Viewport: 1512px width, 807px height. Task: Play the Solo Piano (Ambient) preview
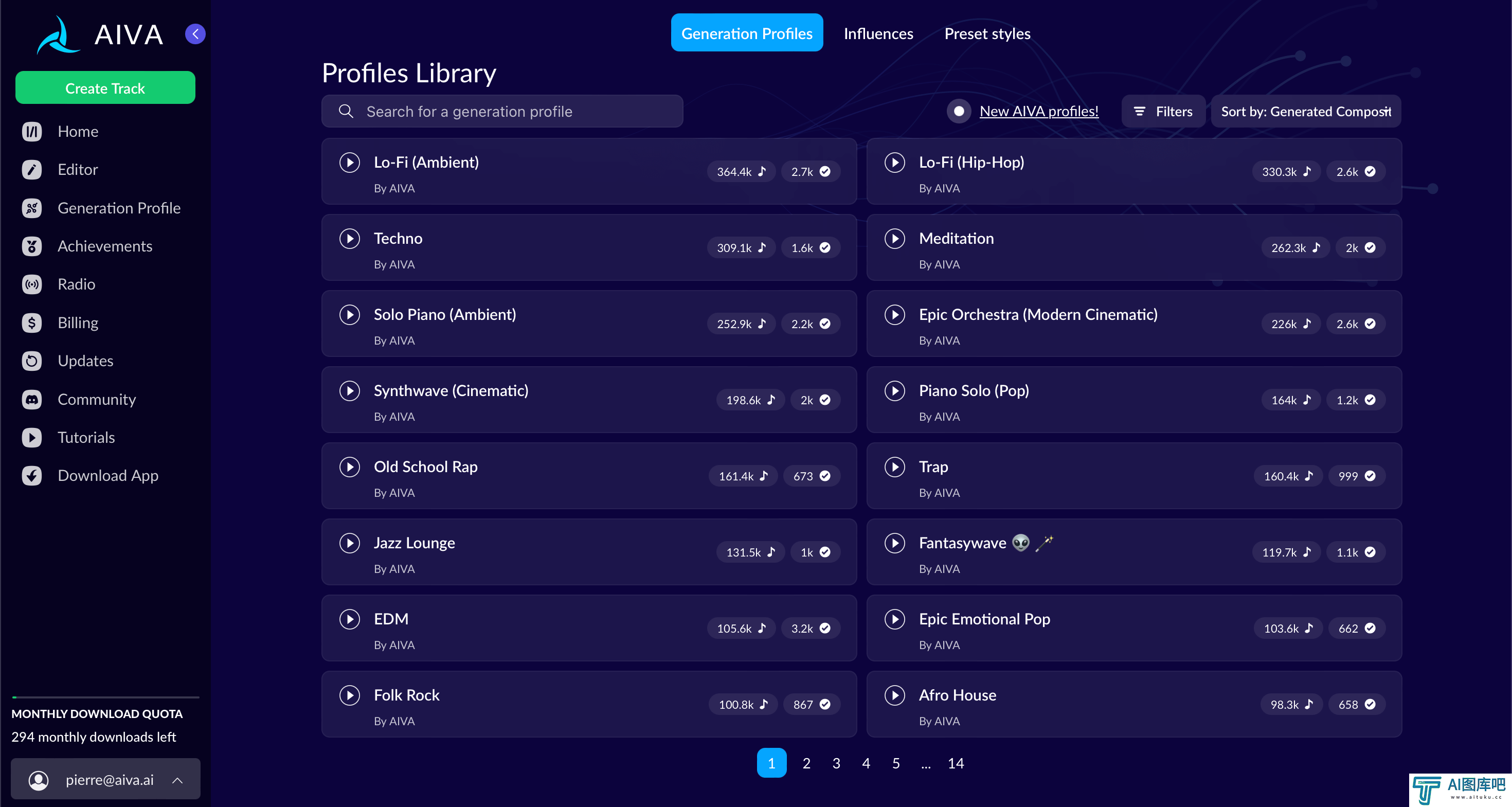pos(350,315)
